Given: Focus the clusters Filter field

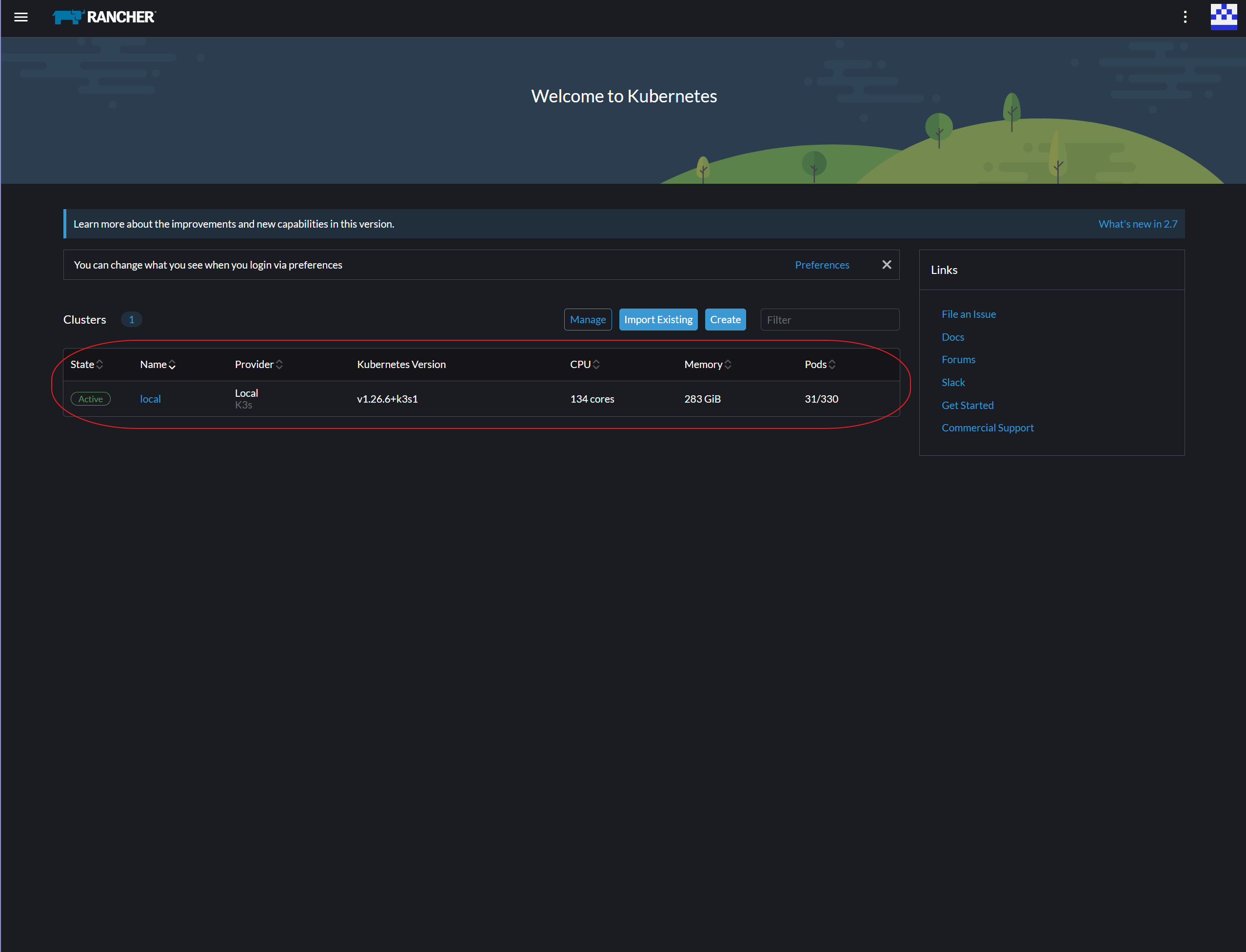Looking at the screenshot, I should coord(830,320).
